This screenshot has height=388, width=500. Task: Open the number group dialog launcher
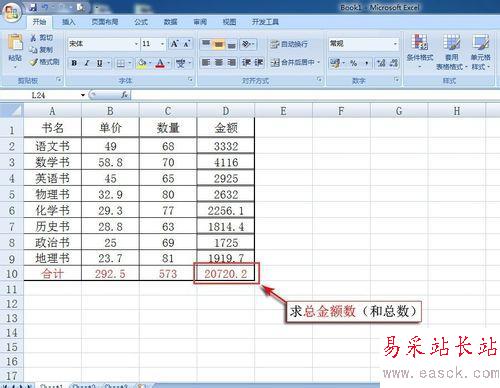396,79
